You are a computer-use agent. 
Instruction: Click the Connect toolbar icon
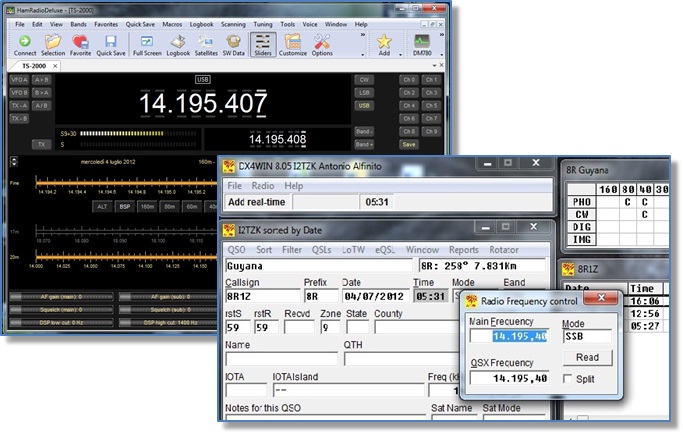tap(25, 45)
